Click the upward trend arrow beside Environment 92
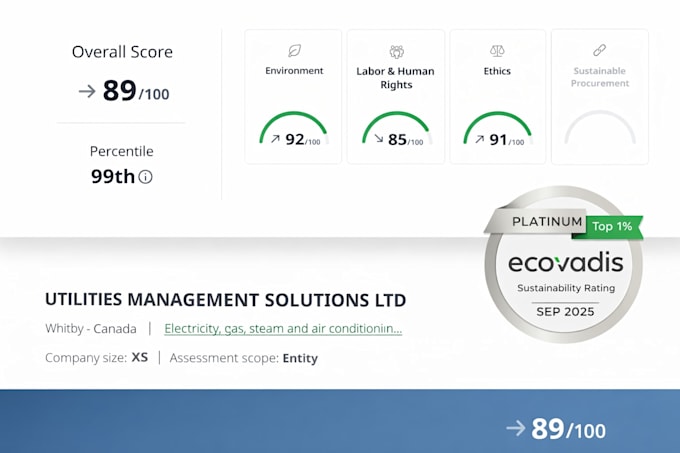Screen dimensions: 680x453 [275, 139]
